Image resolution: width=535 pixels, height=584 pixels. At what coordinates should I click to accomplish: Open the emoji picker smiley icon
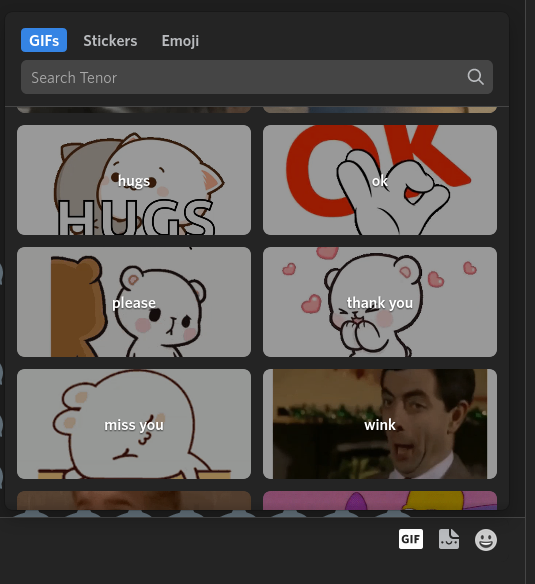486,540
